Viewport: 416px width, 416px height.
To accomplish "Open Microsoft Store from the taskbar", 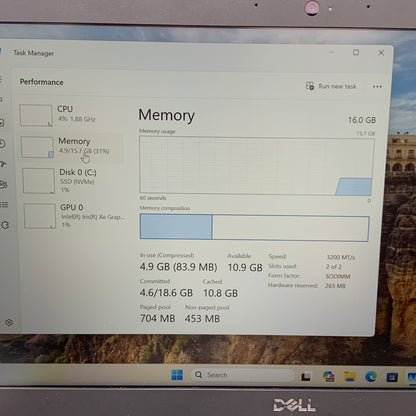I will coord(392,377).
